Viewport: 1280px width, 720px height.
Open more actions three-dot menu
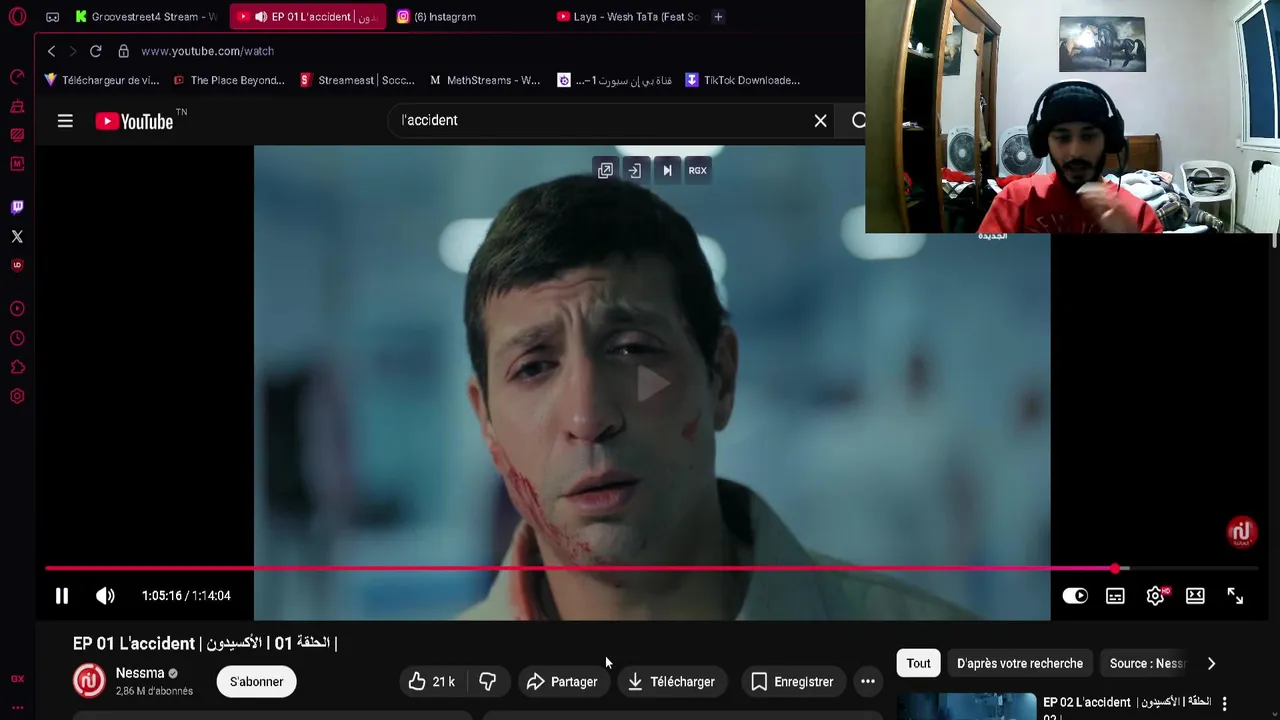[868, 682]
